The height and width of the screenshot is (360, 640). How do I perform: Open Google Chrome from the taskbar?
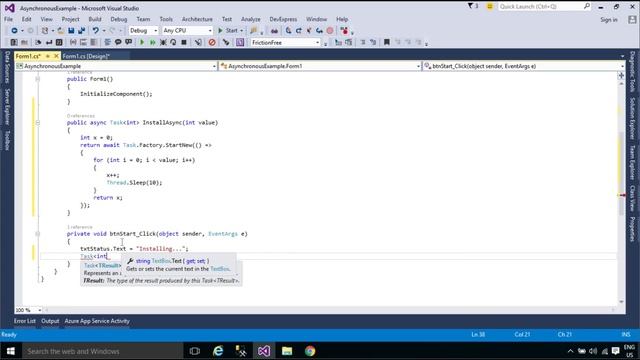coord(310,351)
